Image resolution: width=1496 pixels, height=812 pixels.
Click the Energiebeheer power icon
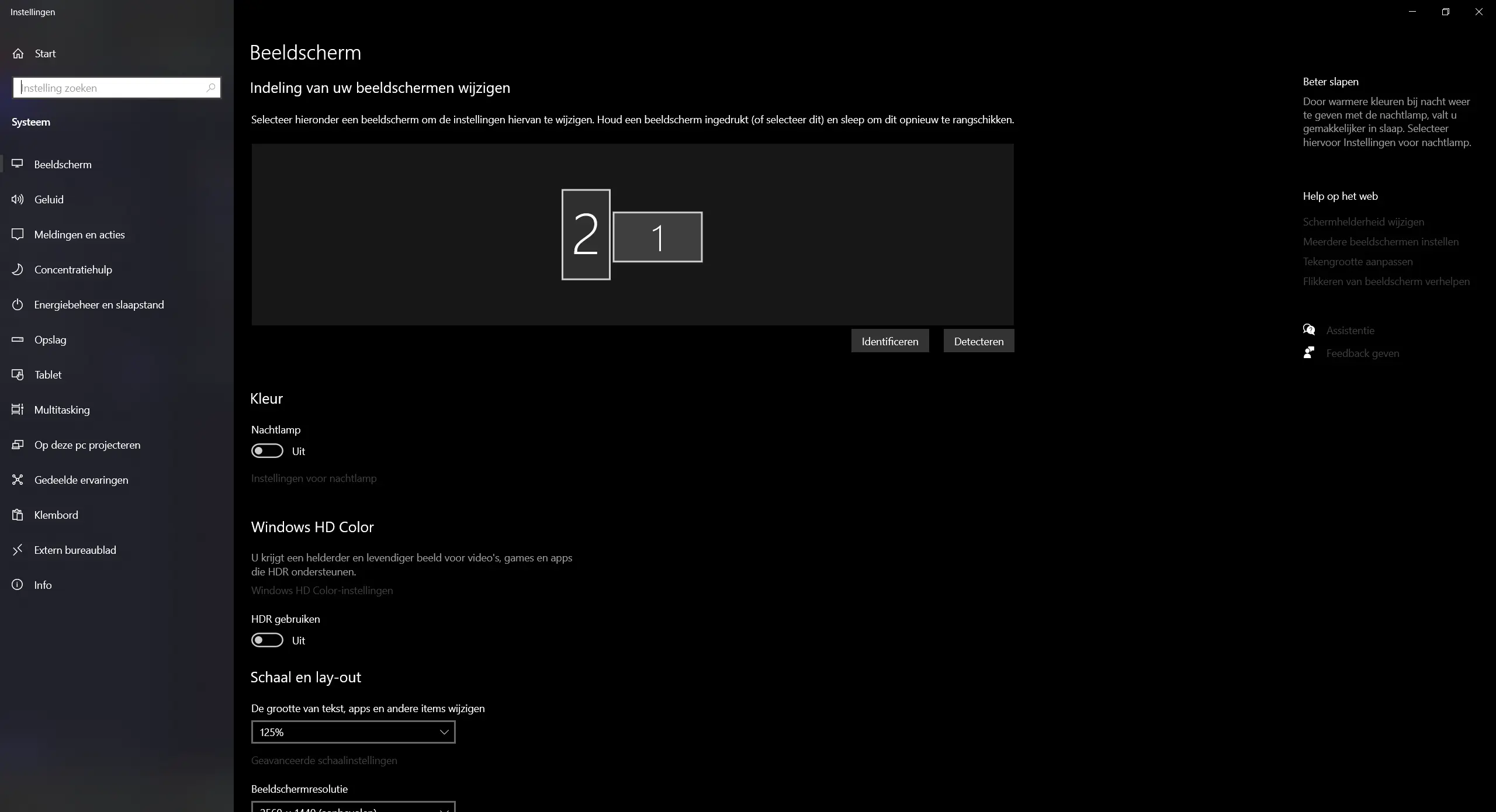tap(18, 304)
